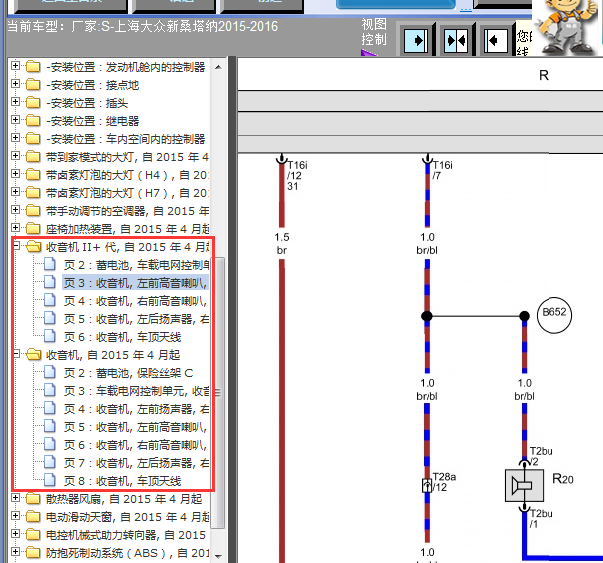Viewport: 603px width, 563px height.
Task: Open 页 3：车载电网控制单元 page
Action: [x=136, y=391]
